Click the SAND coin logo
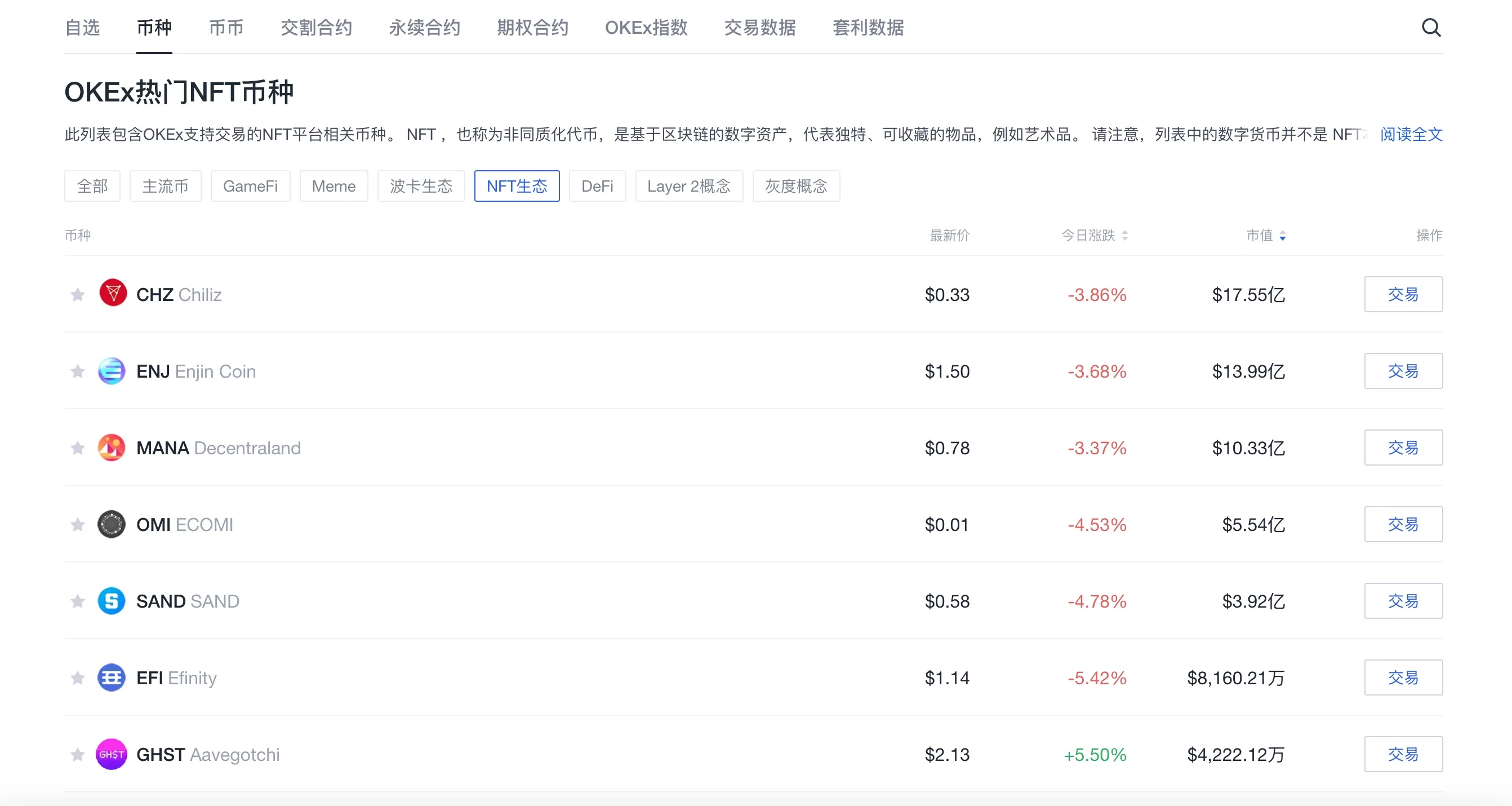1512x806 pixels. pos(112,601)
